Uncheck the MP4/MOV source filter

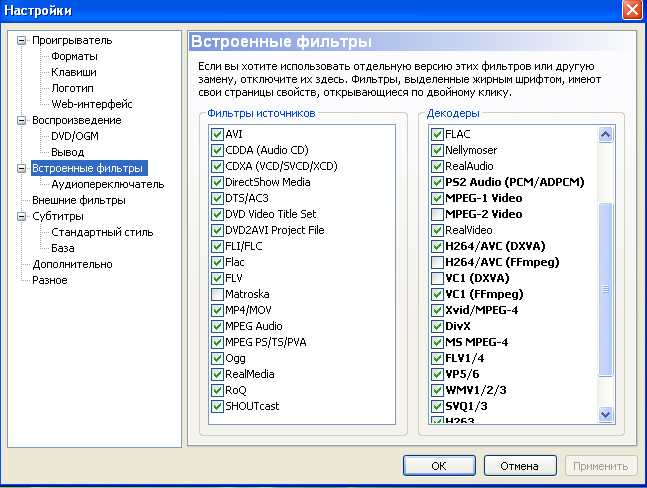(217, 310)
